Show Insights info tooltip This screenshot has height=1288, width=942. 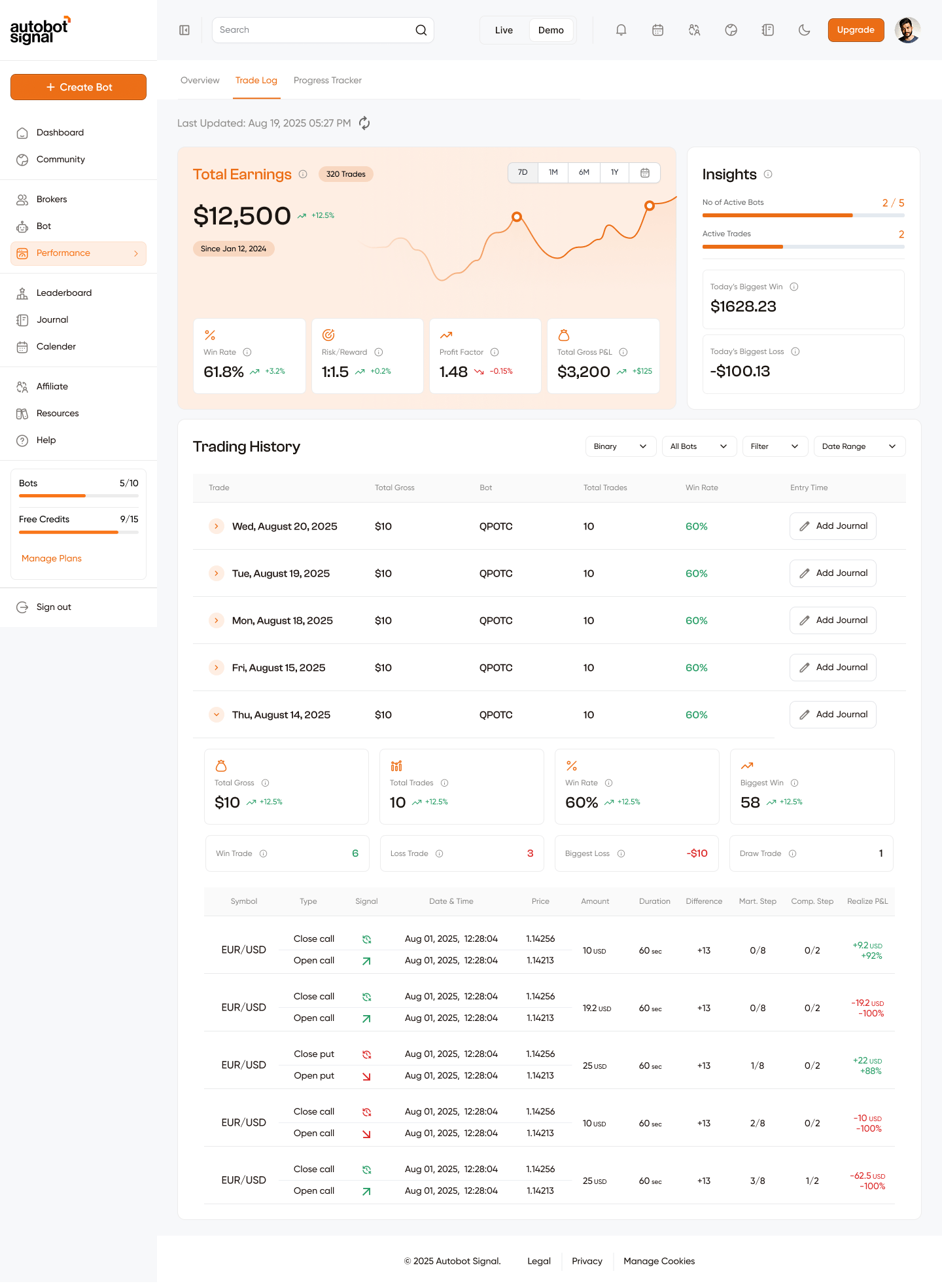tap(768, 174)
